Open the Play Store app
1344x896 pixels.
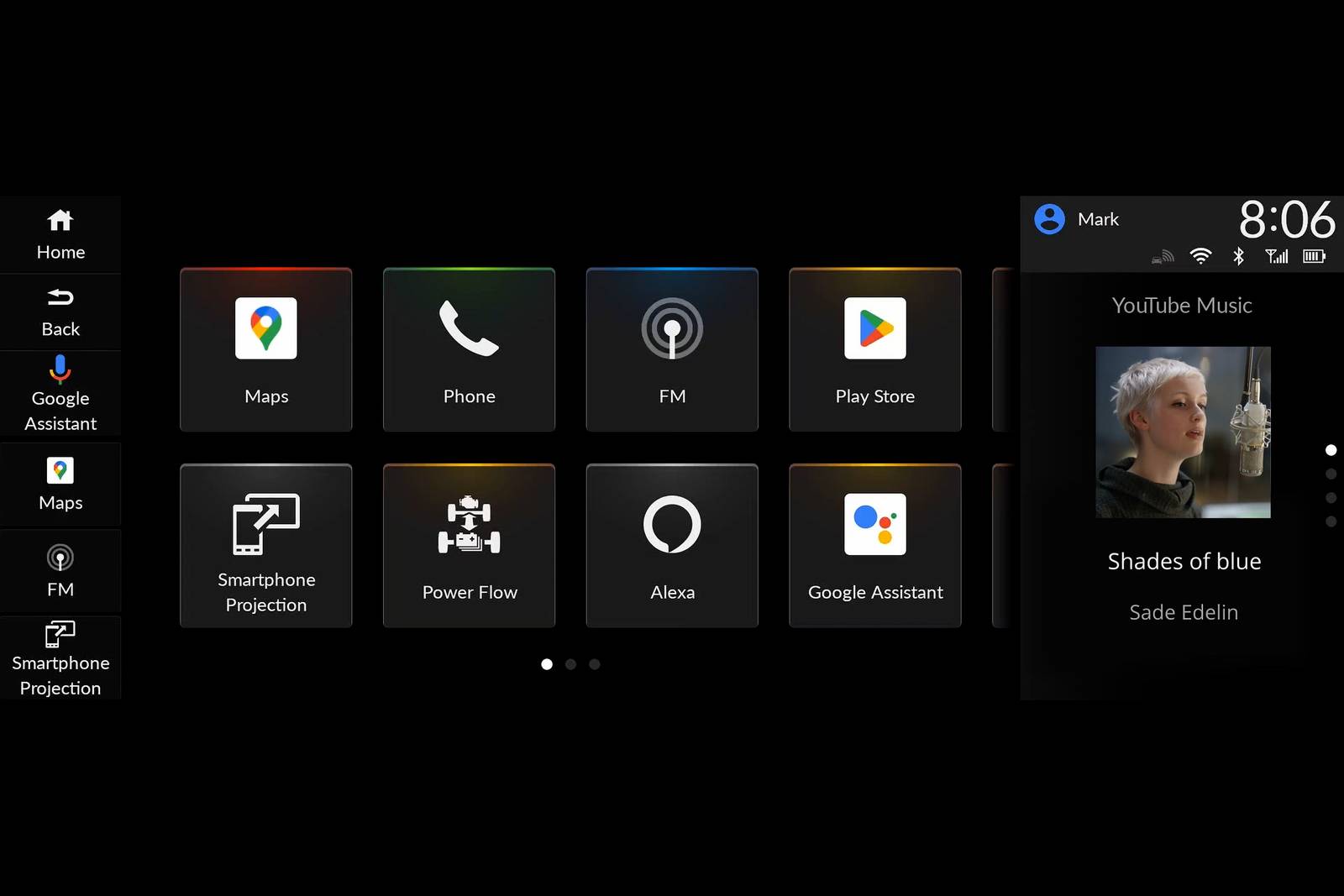click(874, 349)
